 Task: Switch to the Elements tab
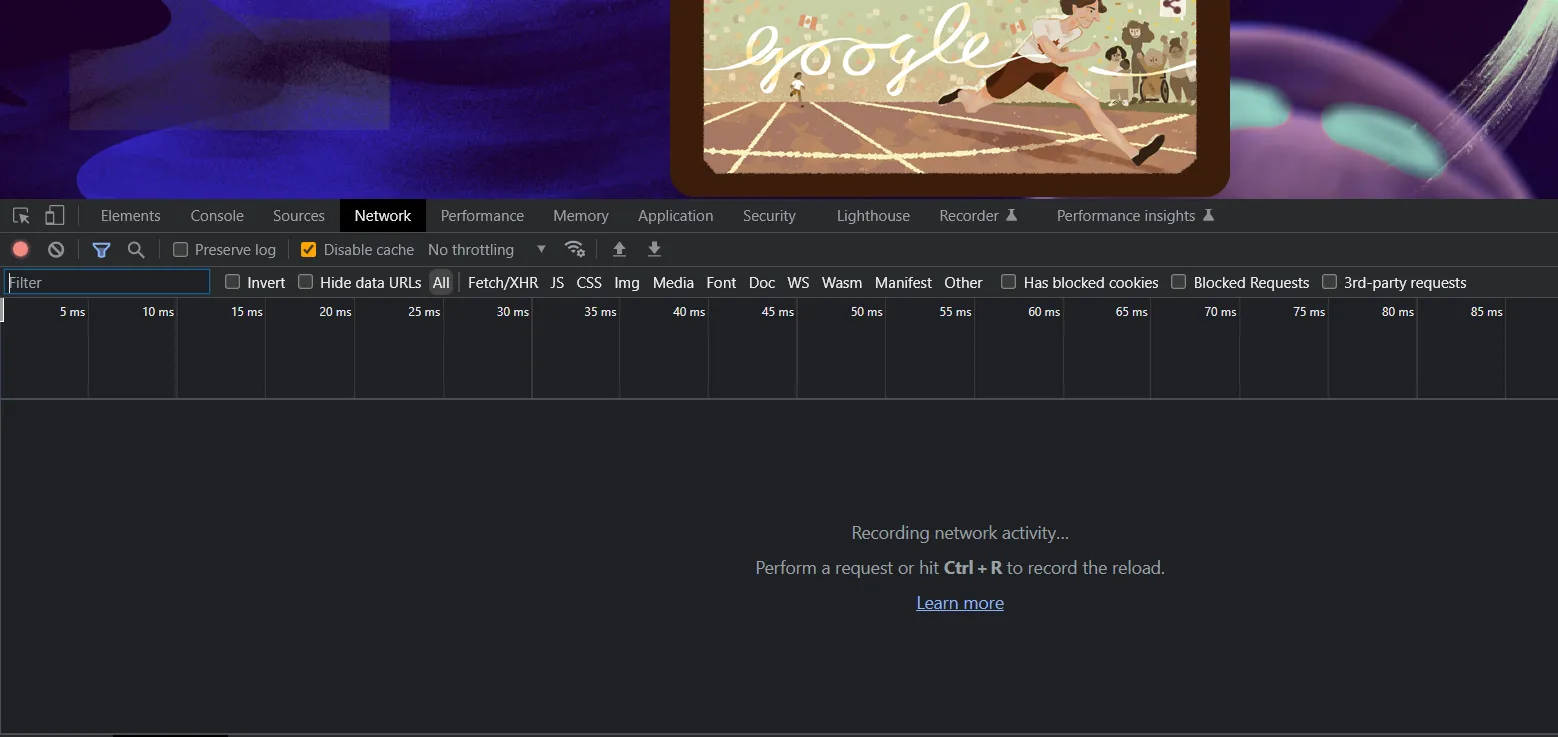[130, 216]
